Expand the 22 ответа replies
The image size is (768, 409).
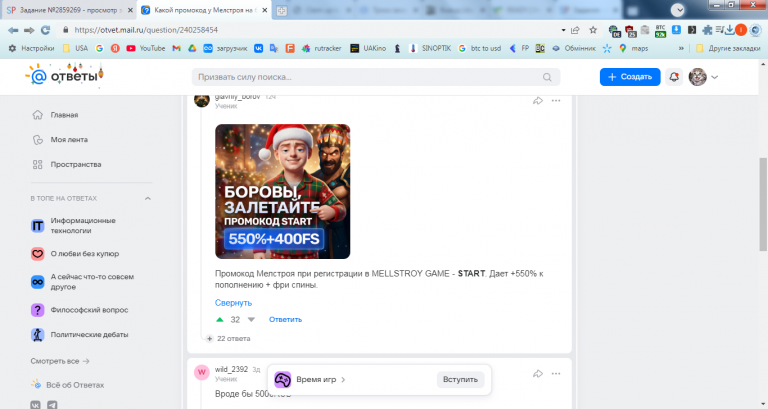[x=228, y=338]
